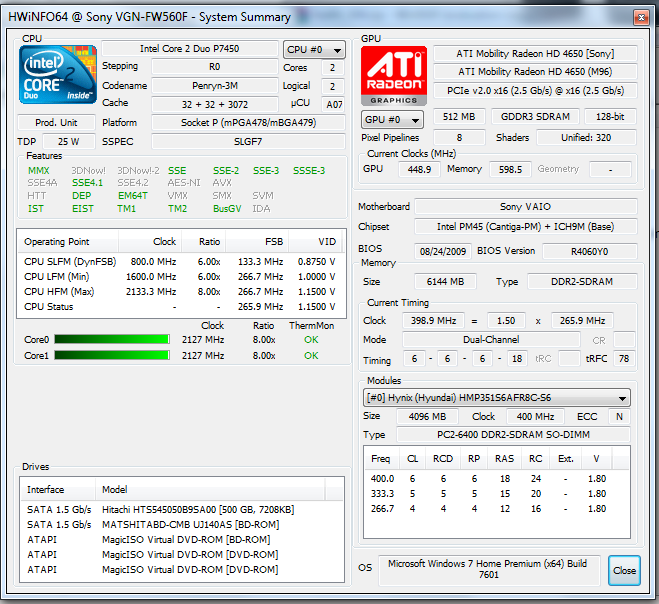Click the Dual-Channel mode field
Viewport: 659px width, 604px height.
[491, 340]
